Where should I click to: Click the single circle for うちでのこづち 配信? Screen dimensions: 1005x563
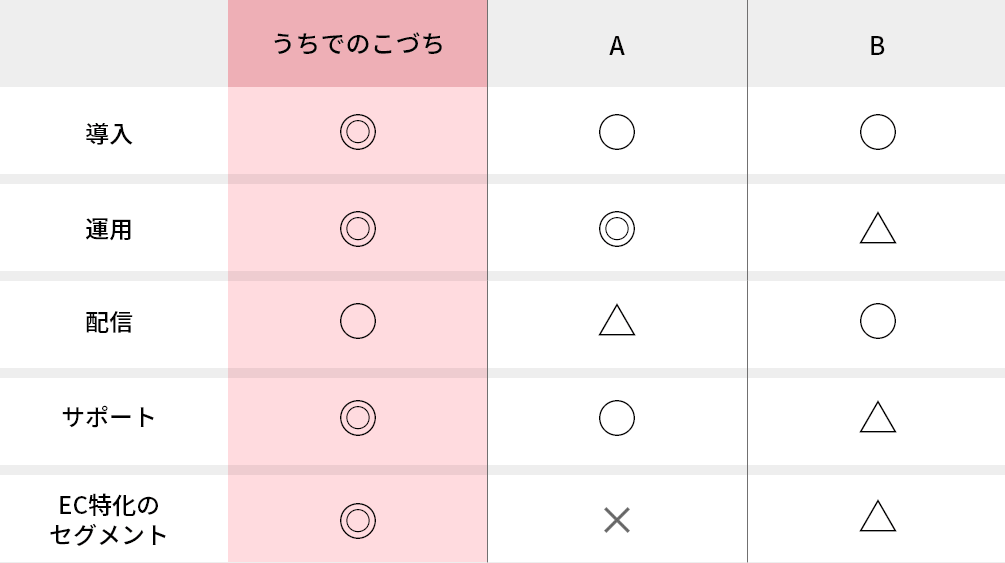pyautogui.click(x=357, y=321)
